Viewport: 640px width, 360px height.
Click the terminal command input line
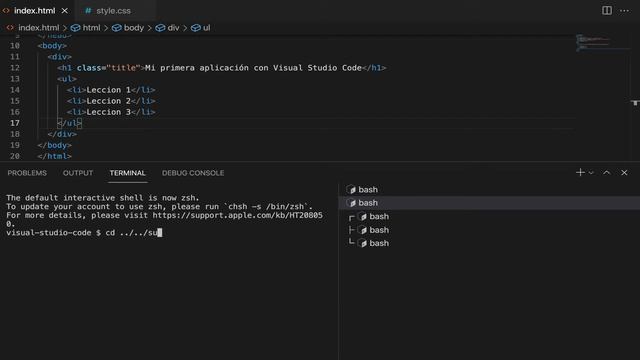tap(84, 233)
